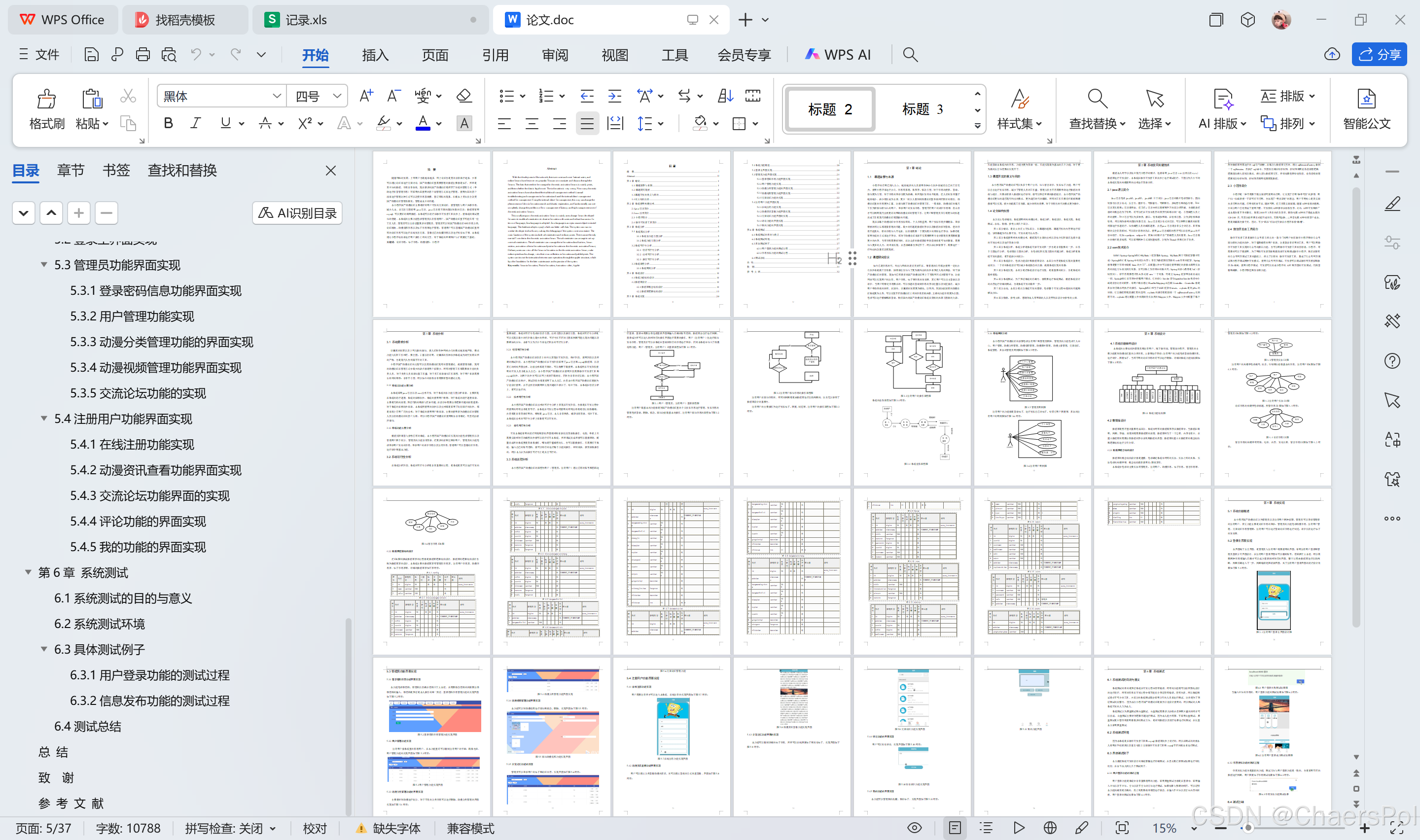Toggle the eye reading mode icon in status bar
This screenshot has width=1420, height=840.
pyautogui.click(x=914, y=828)
